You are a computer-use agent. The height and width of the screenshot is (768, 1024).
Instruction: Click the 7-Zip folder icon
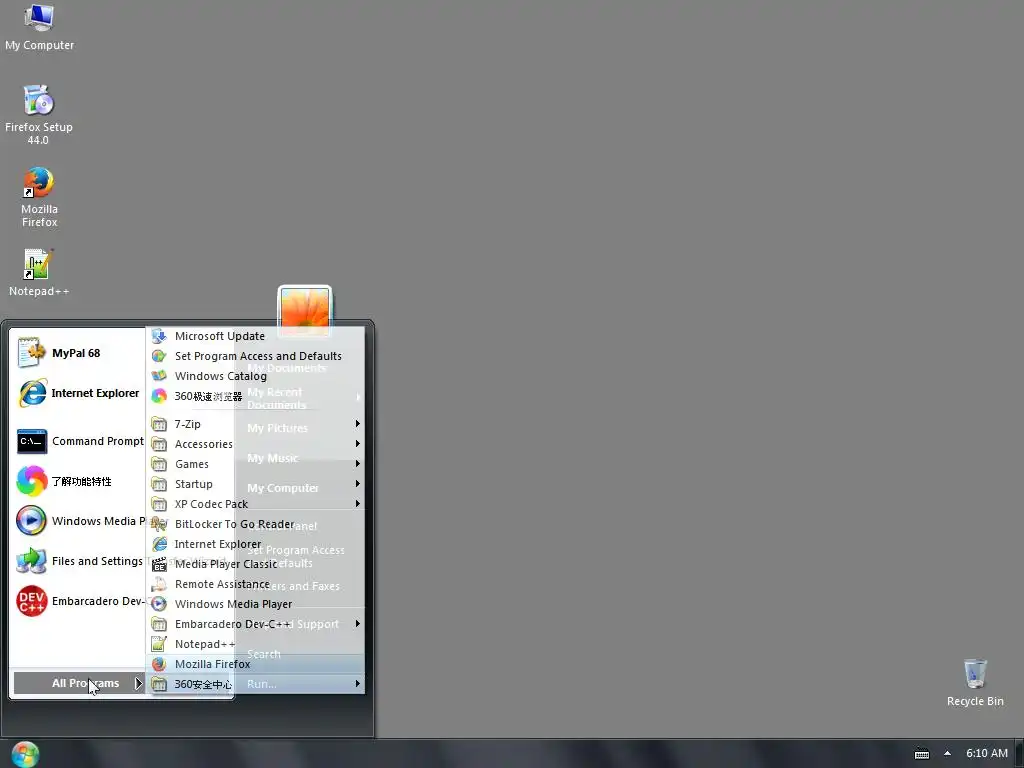pyautogui.click(x=159, y=424)
